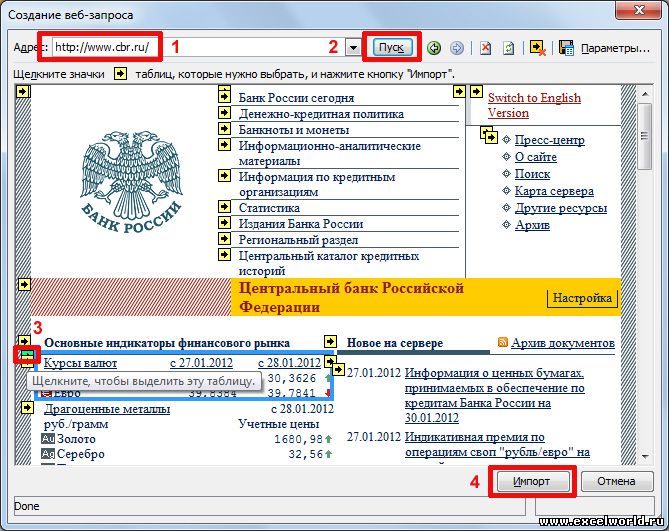Viewport: 669px width, 531px height.
Task: Select table arrow beside the striped banner
Action: click(x=25, y=284)
